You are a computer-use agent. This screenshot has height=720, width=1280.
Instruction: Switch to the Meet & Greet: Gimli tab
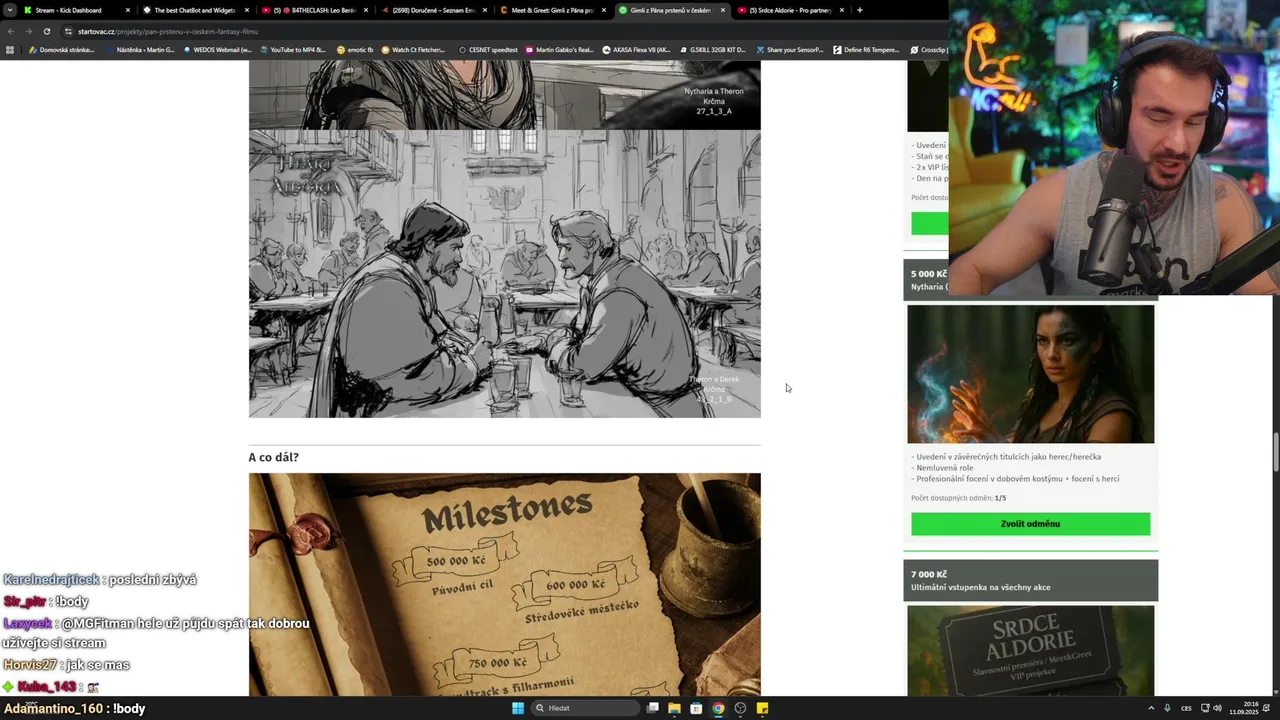(553, 10)
